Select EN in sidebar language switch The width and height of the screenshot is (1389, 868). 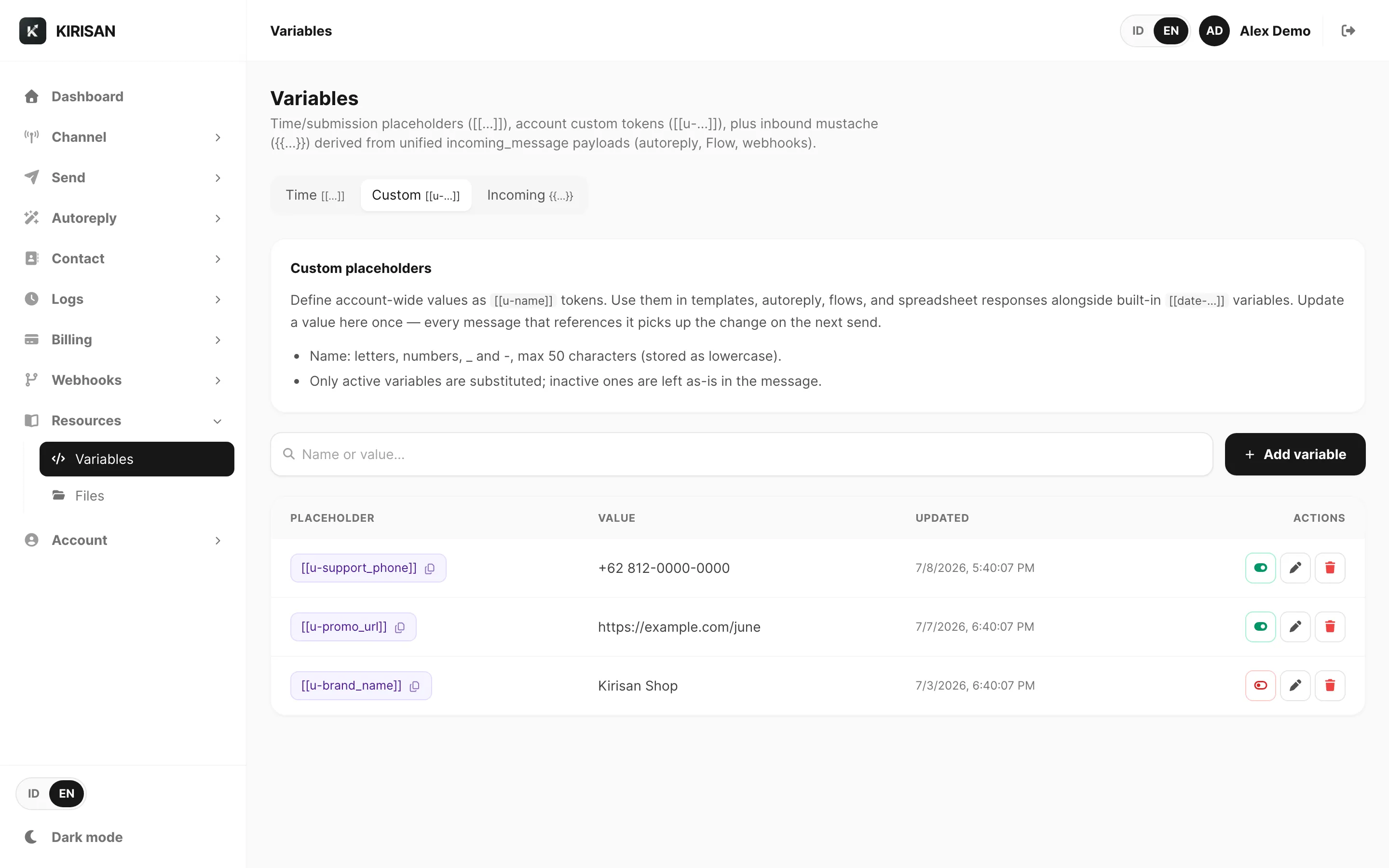point(67,793)
